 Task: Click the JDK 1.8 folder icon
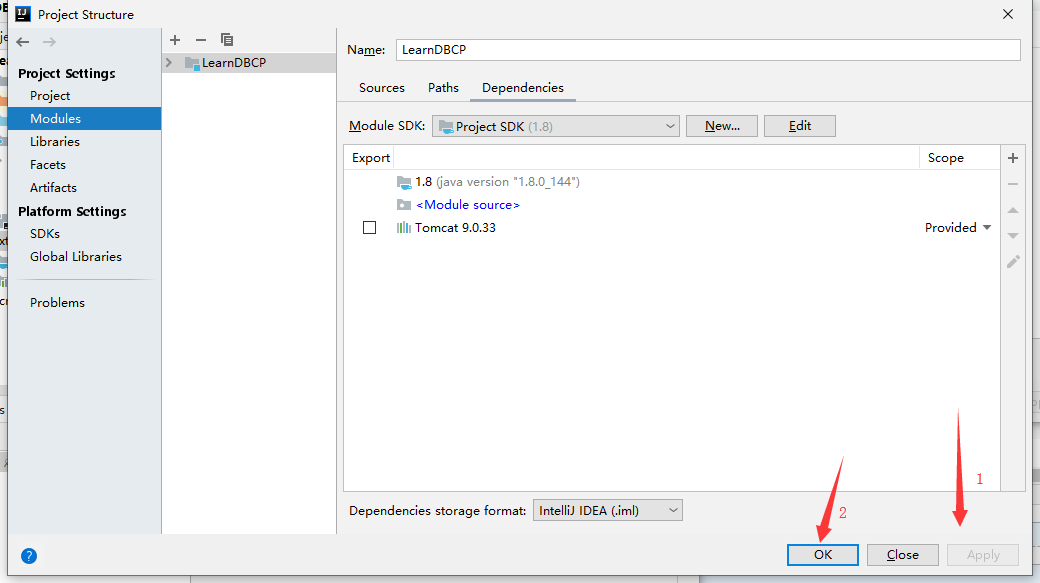click(404, 182)
